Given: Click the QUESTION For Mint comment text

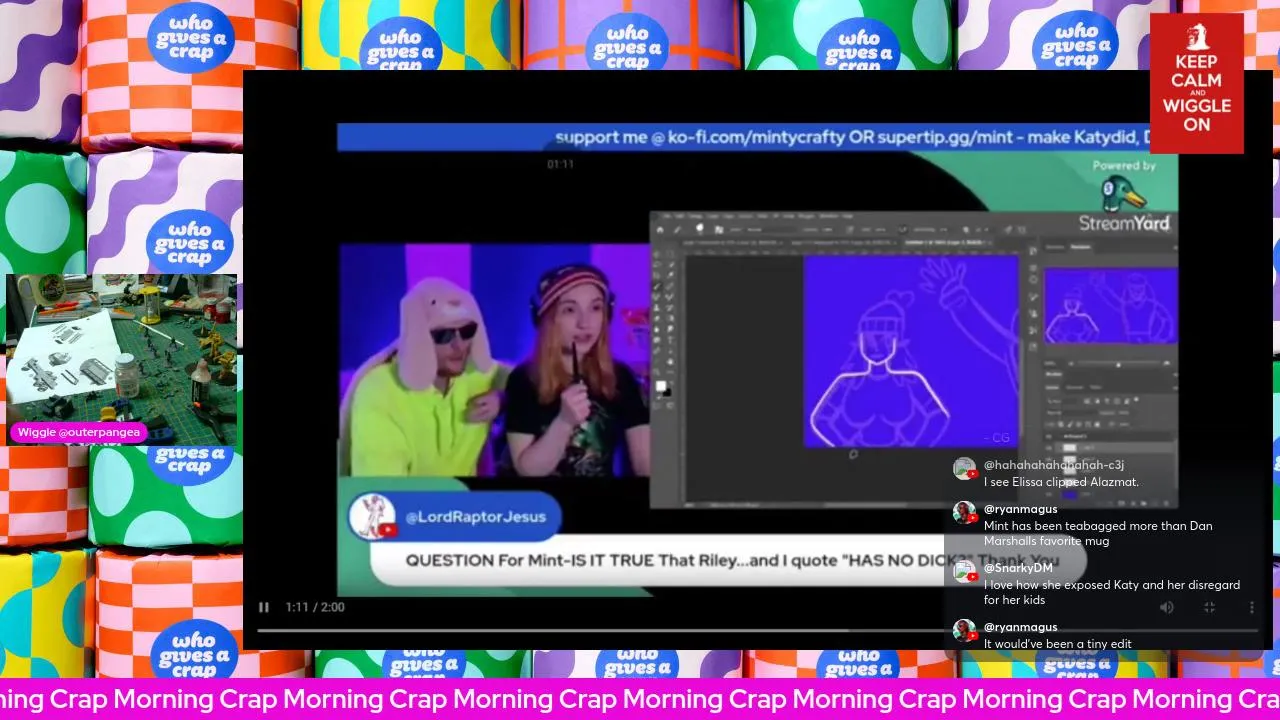Looking at the screenshot, I should [732, 561].
